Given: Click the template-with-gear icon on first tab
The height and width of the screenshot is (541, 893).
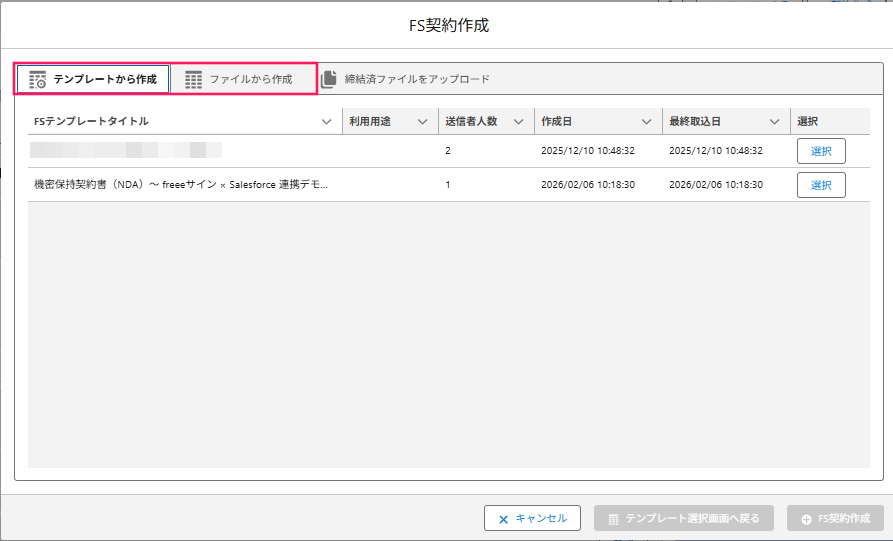Looking at the screenshot, I should click(x=38, y=80).
